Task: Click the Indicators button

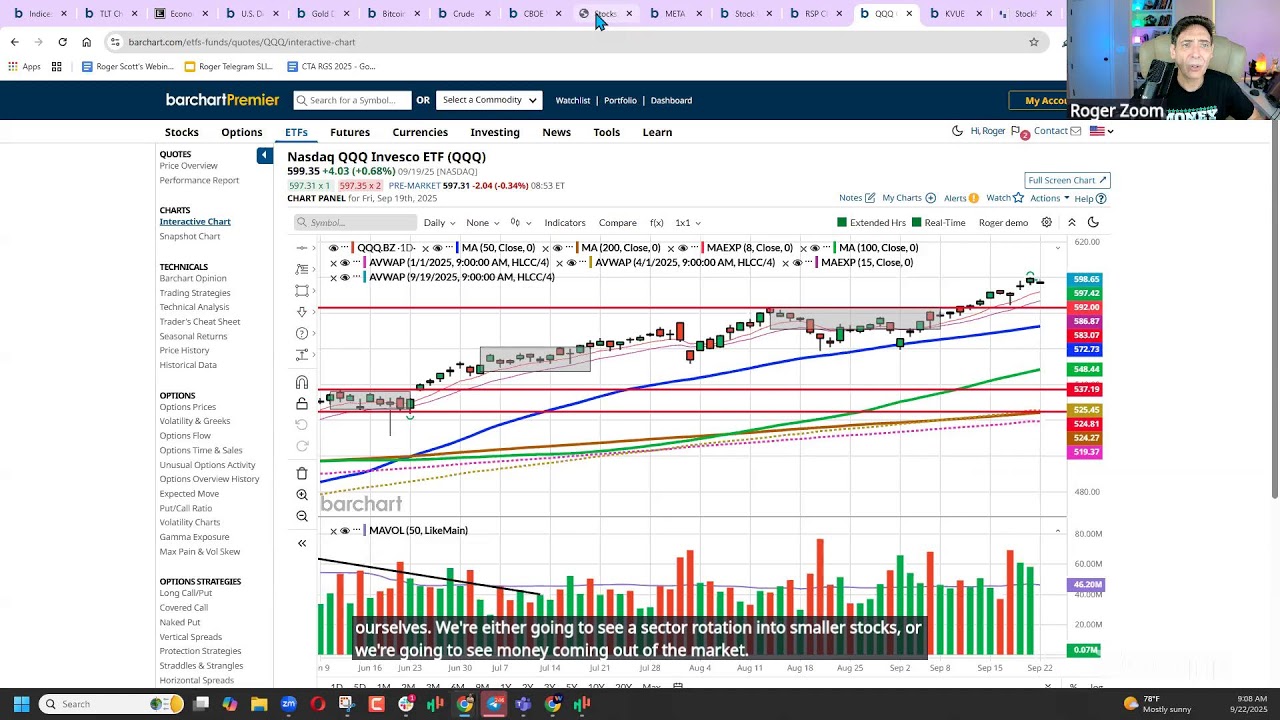Action: click(565, 223)
